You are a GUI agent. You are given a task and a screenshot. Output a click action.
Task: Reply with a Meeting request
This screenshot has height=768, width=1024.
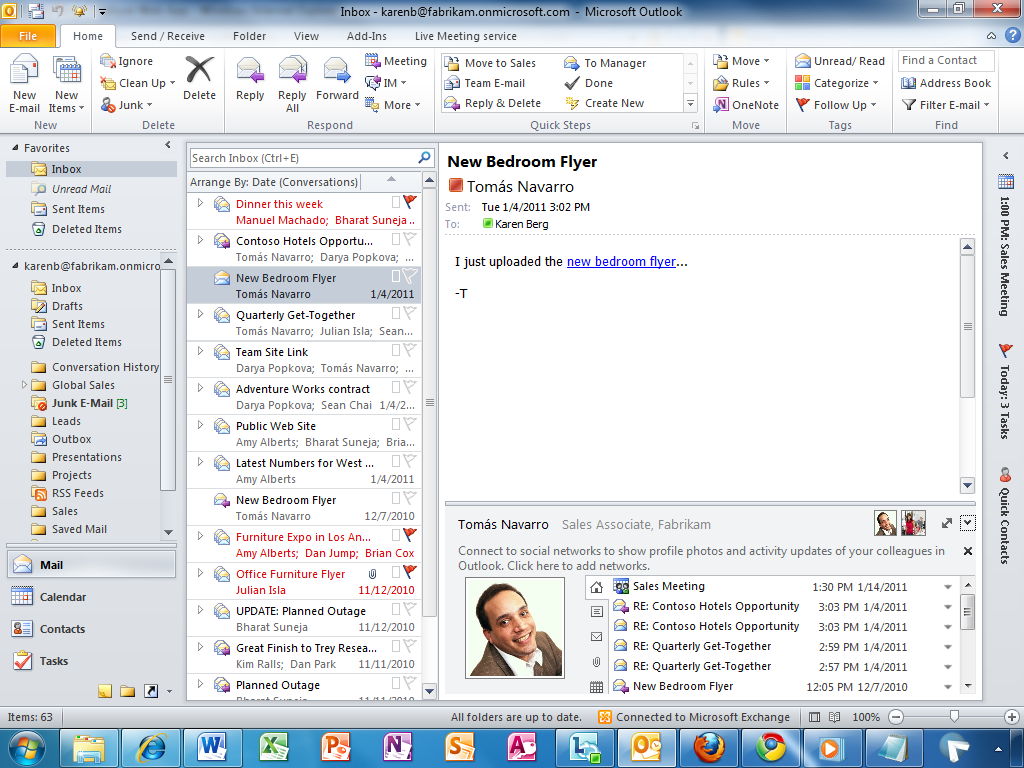click(396, 61)
